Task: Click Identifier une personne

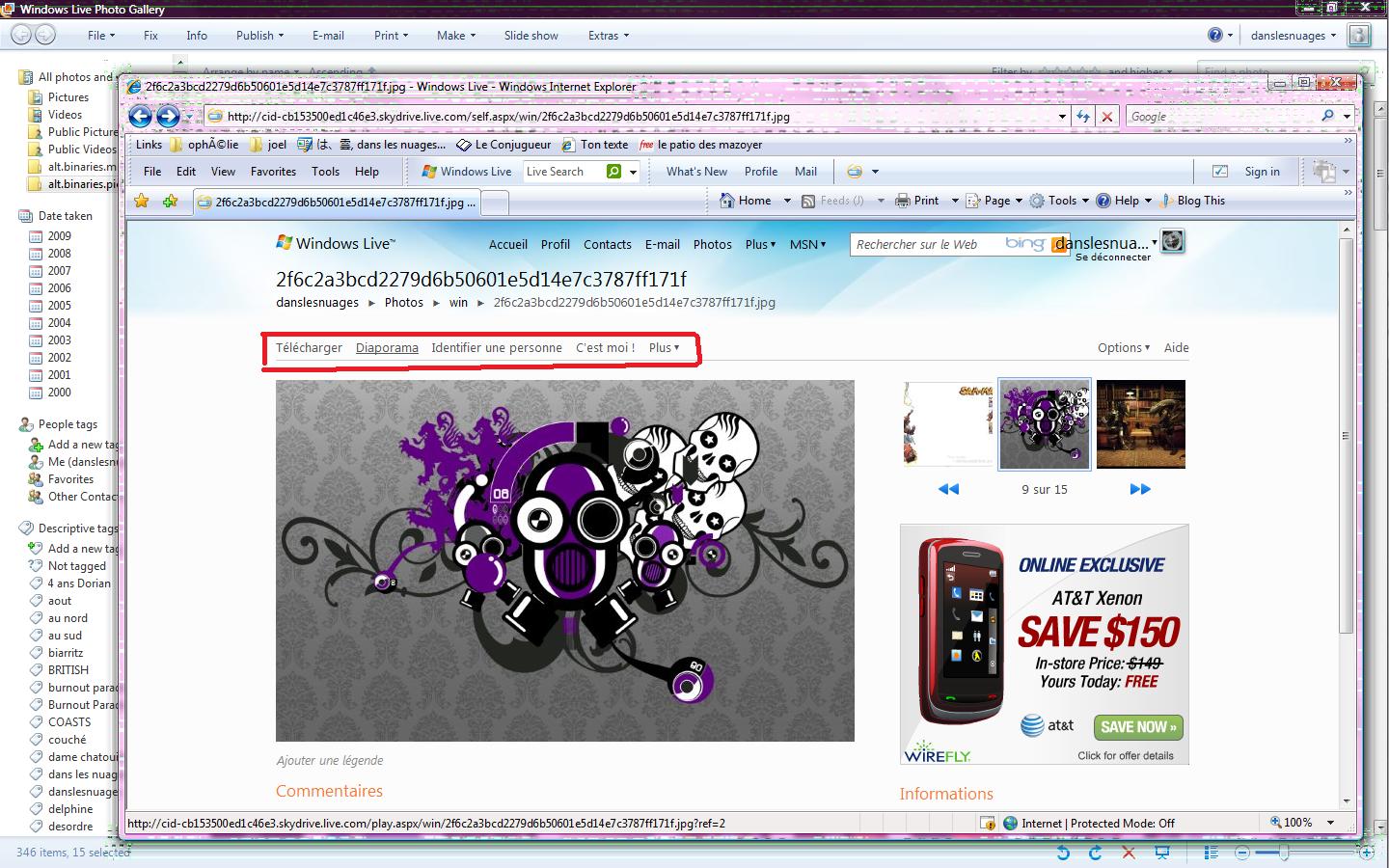Action: point(497,348)
